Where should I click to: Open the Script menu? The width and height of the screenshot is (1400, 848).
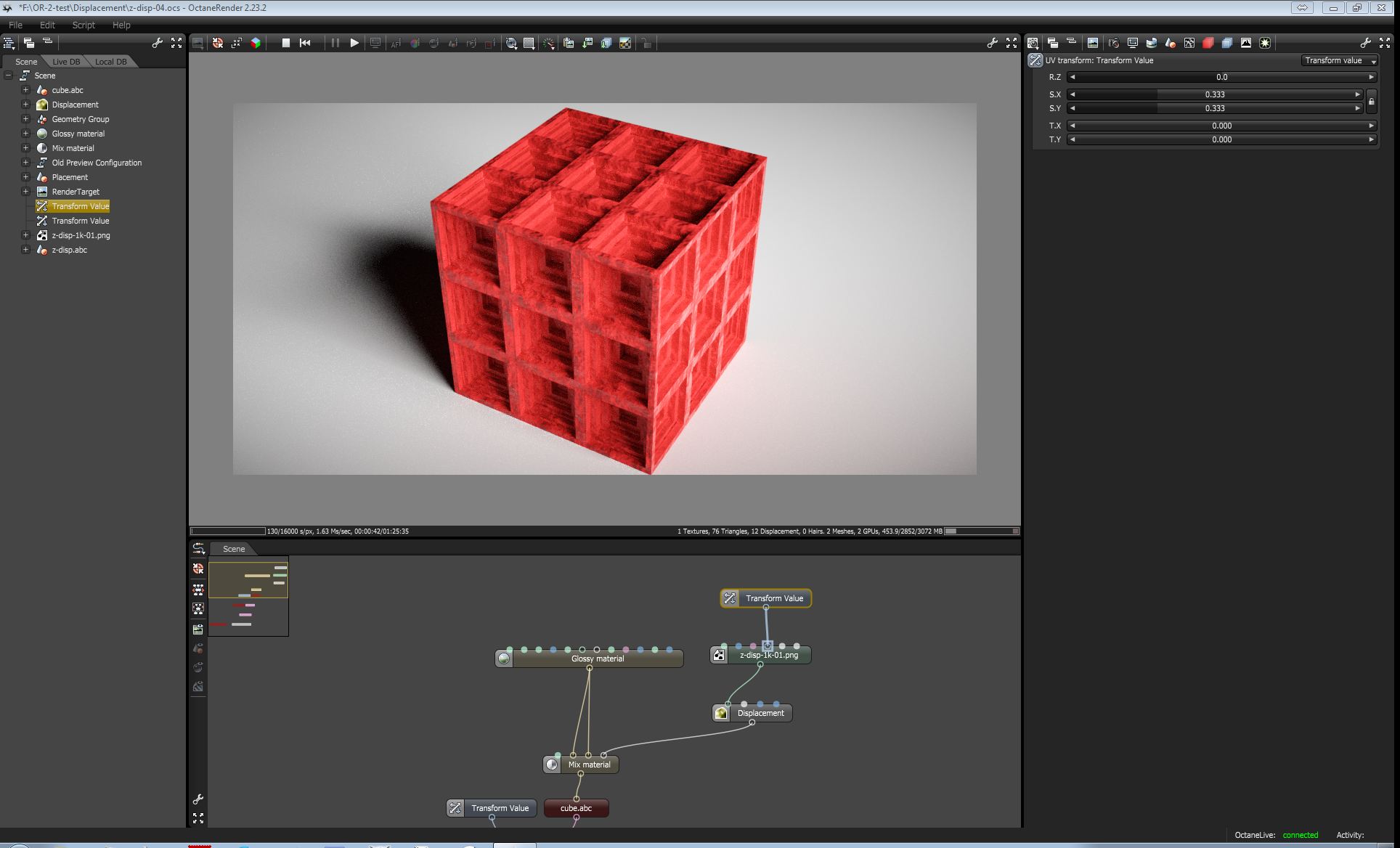pos(84,25)
